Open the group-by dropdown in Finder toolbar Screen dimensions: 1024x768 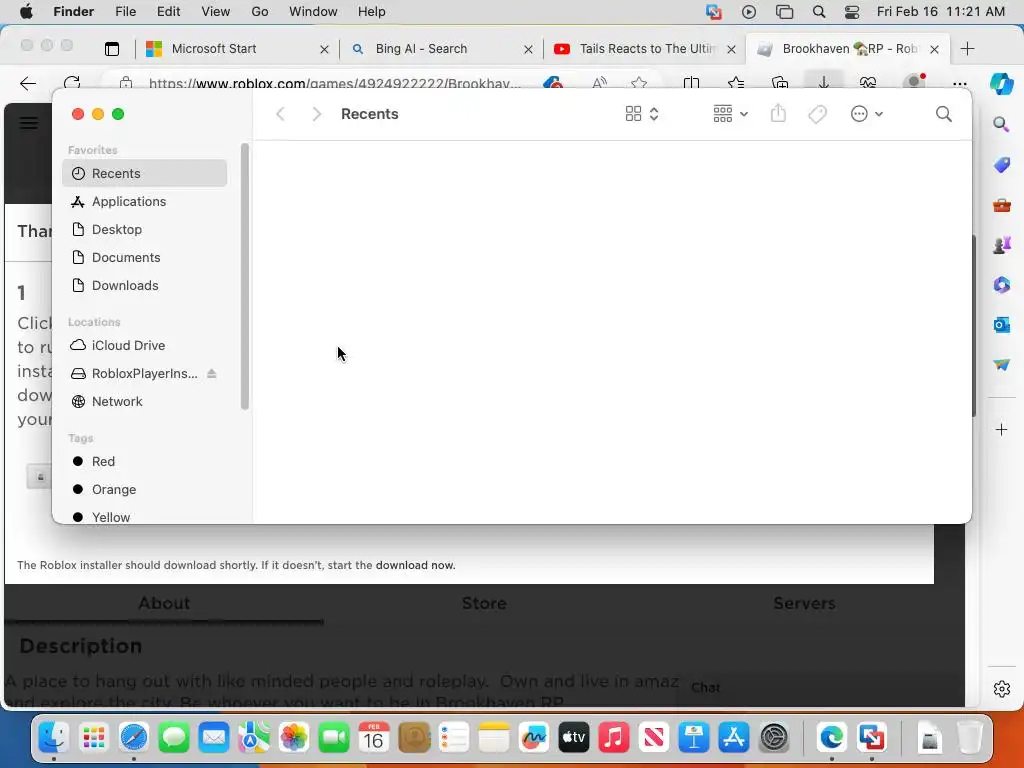point(730,114)
